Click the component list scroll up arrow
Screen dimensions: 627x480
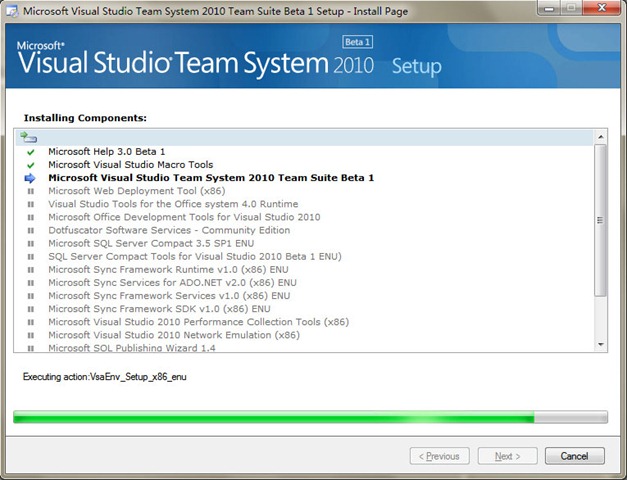601,137
